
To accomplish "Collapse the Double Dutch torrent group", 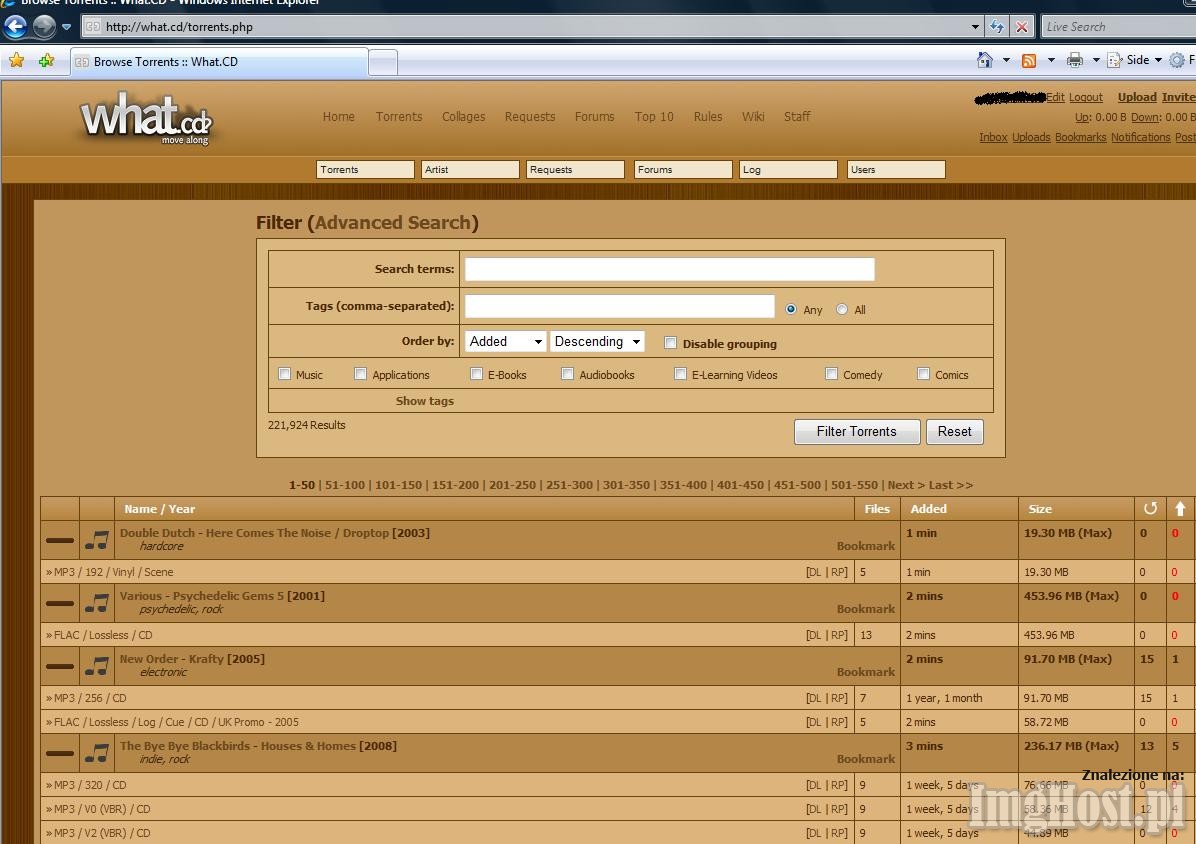I will point(59,541).
